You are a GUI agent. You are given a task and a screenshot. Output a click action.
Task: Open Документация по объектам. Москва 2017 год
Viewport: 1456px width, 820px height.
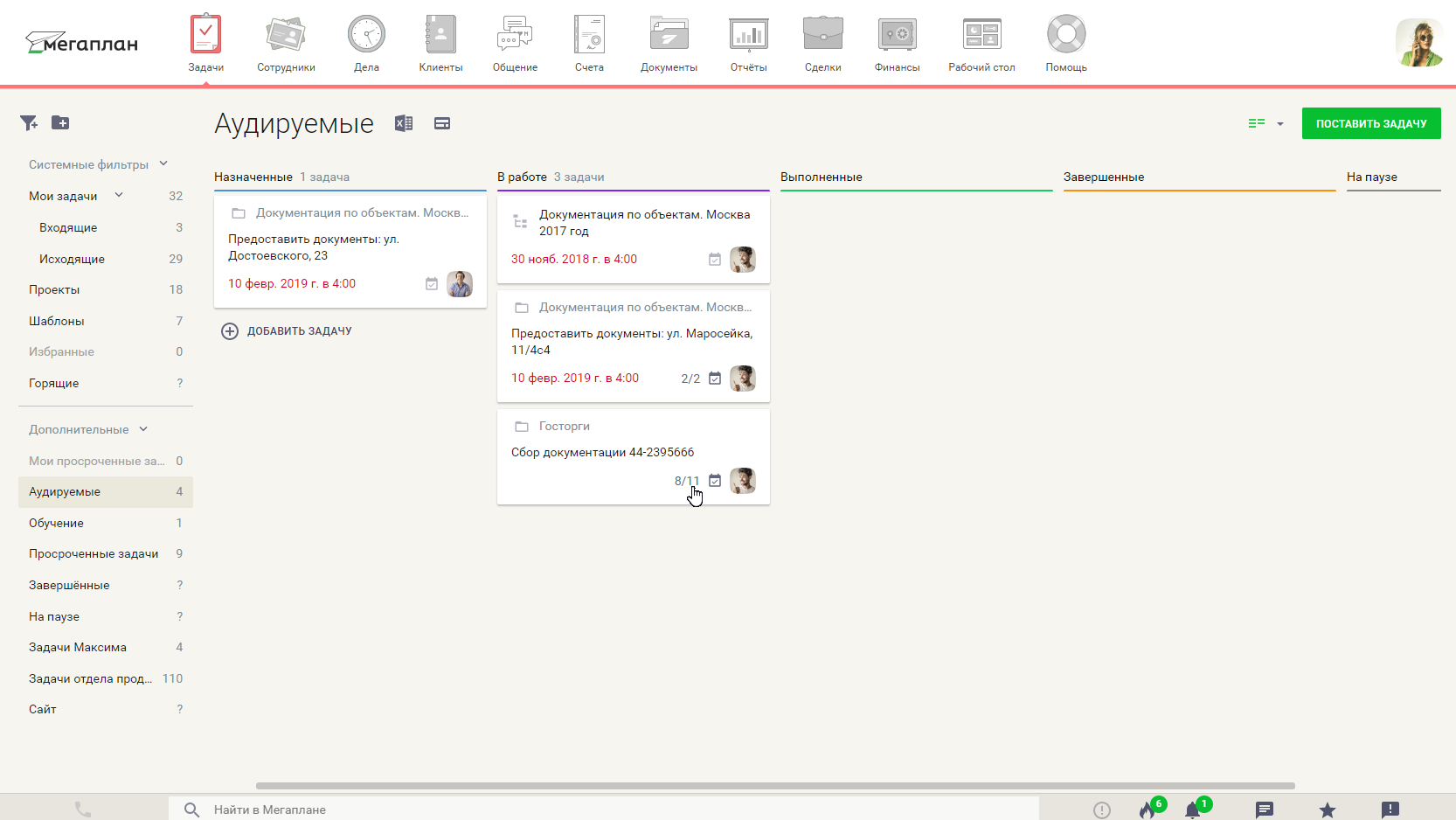click(x=644, y=222)
